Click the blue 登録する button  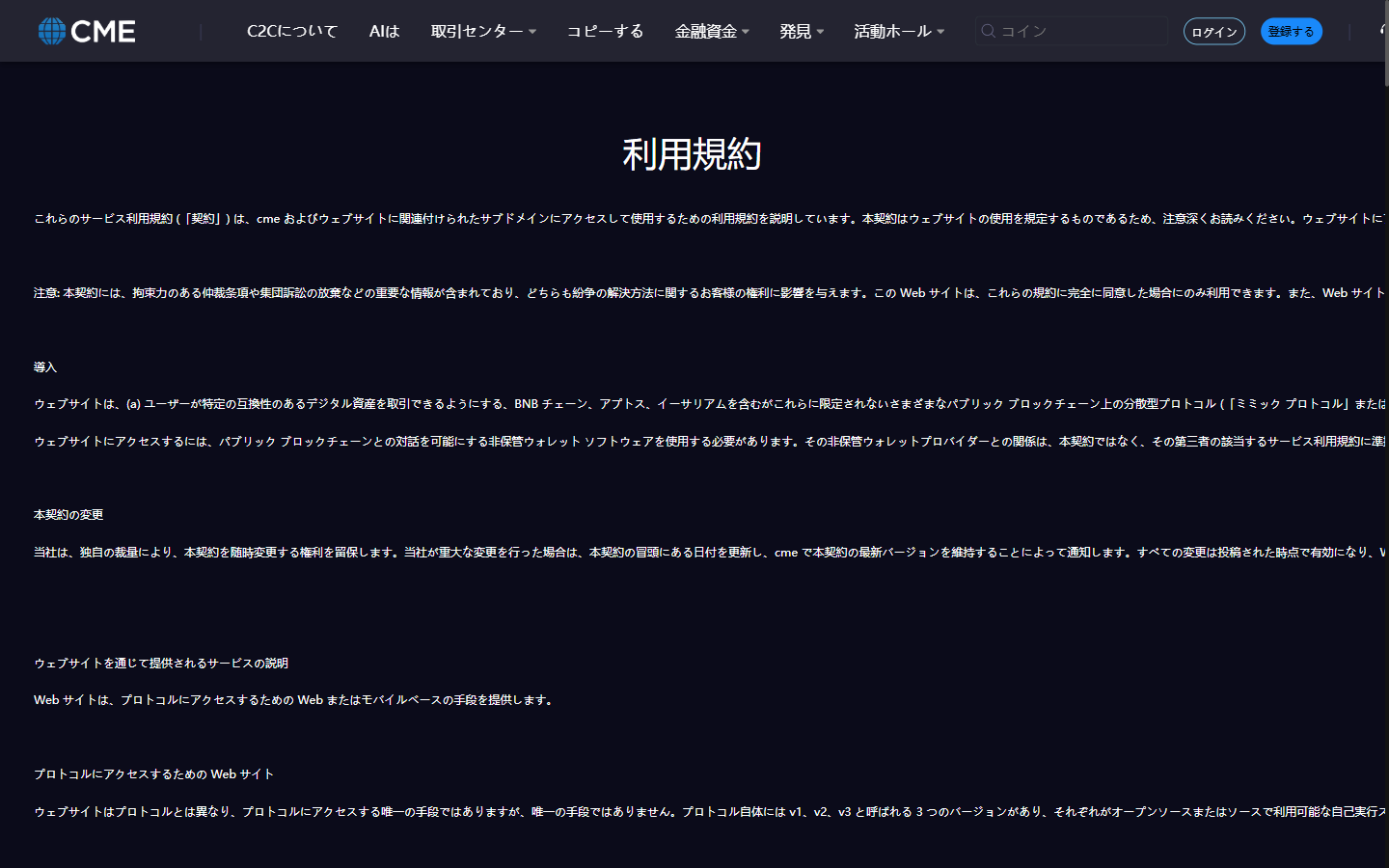(1292, 32)
